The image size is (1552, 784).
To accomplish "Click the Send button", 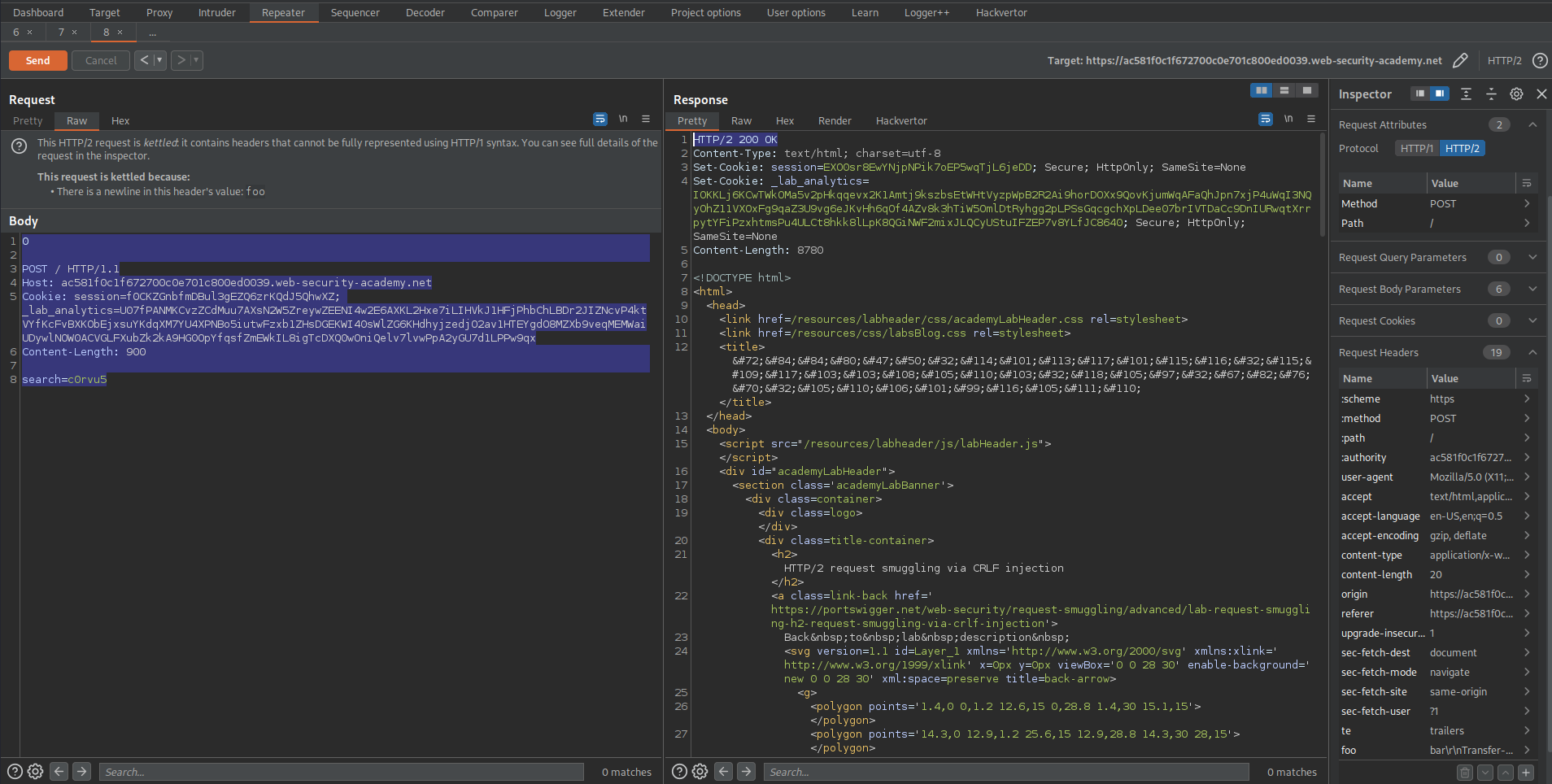I will click(37, 60).
